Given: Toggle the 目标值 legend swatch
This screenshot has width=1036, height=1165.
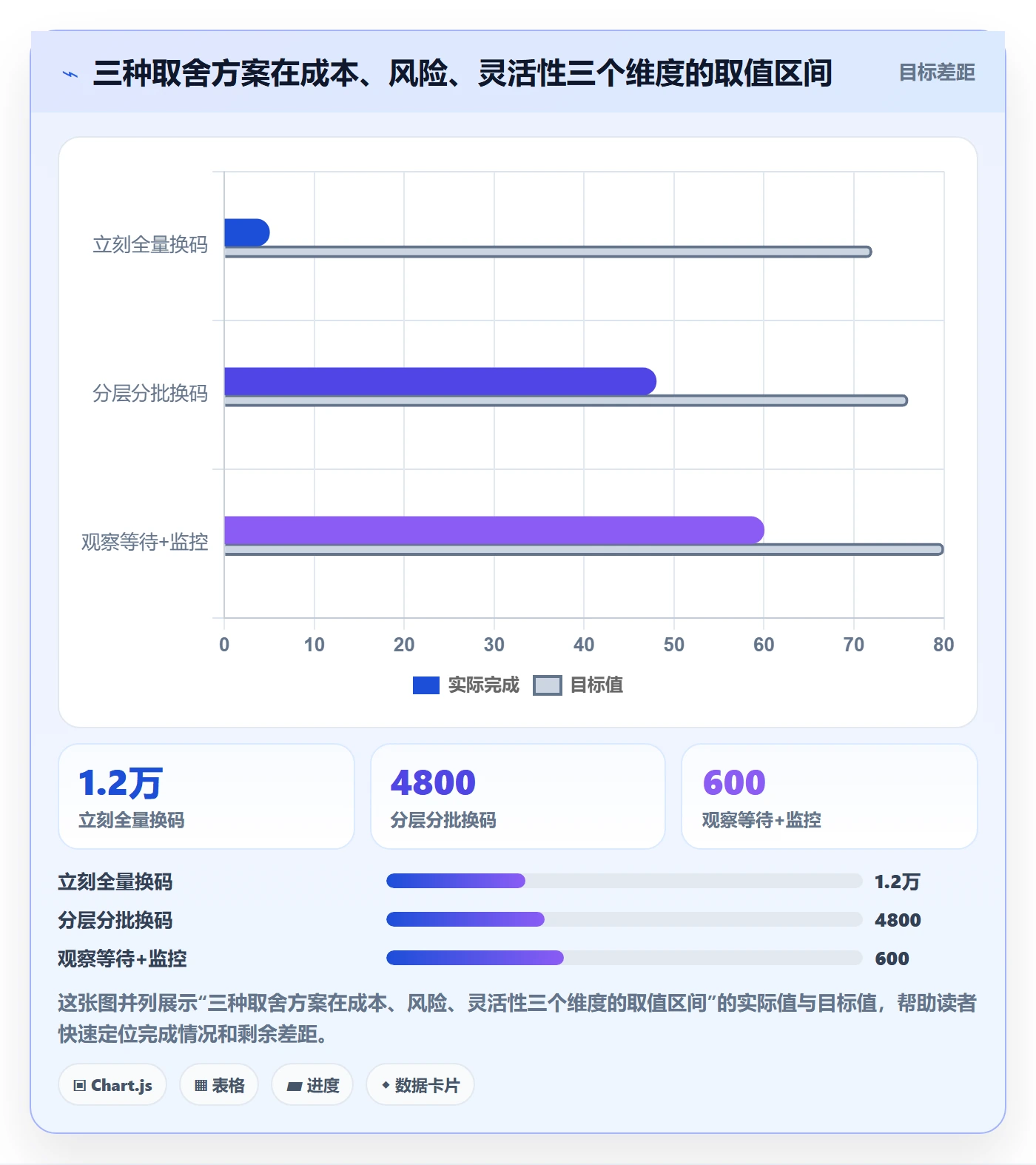Looking at the screenshot, I should pyautogui.click(x=548, y=685).
